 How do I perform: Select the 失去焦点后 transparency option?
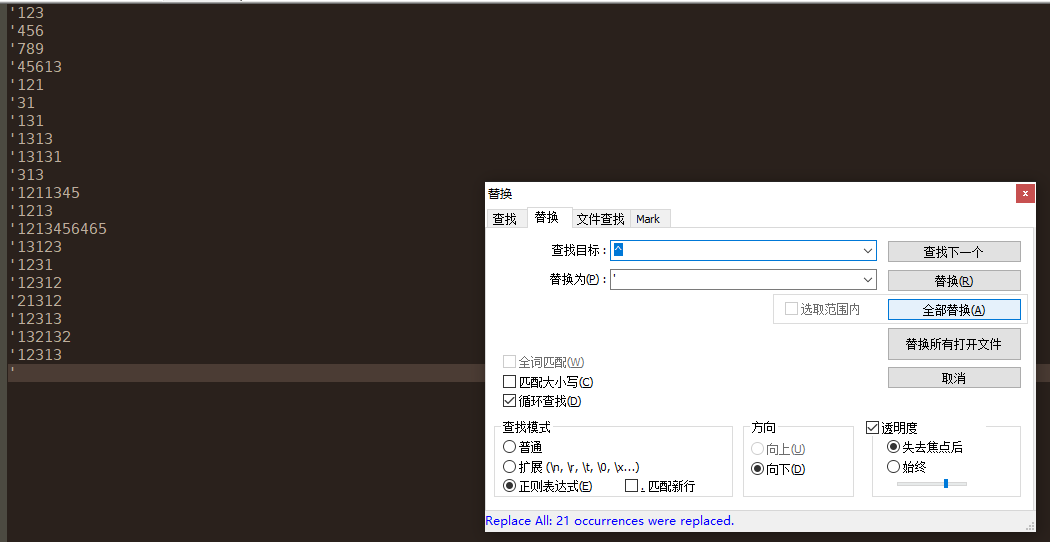point(893,447)
